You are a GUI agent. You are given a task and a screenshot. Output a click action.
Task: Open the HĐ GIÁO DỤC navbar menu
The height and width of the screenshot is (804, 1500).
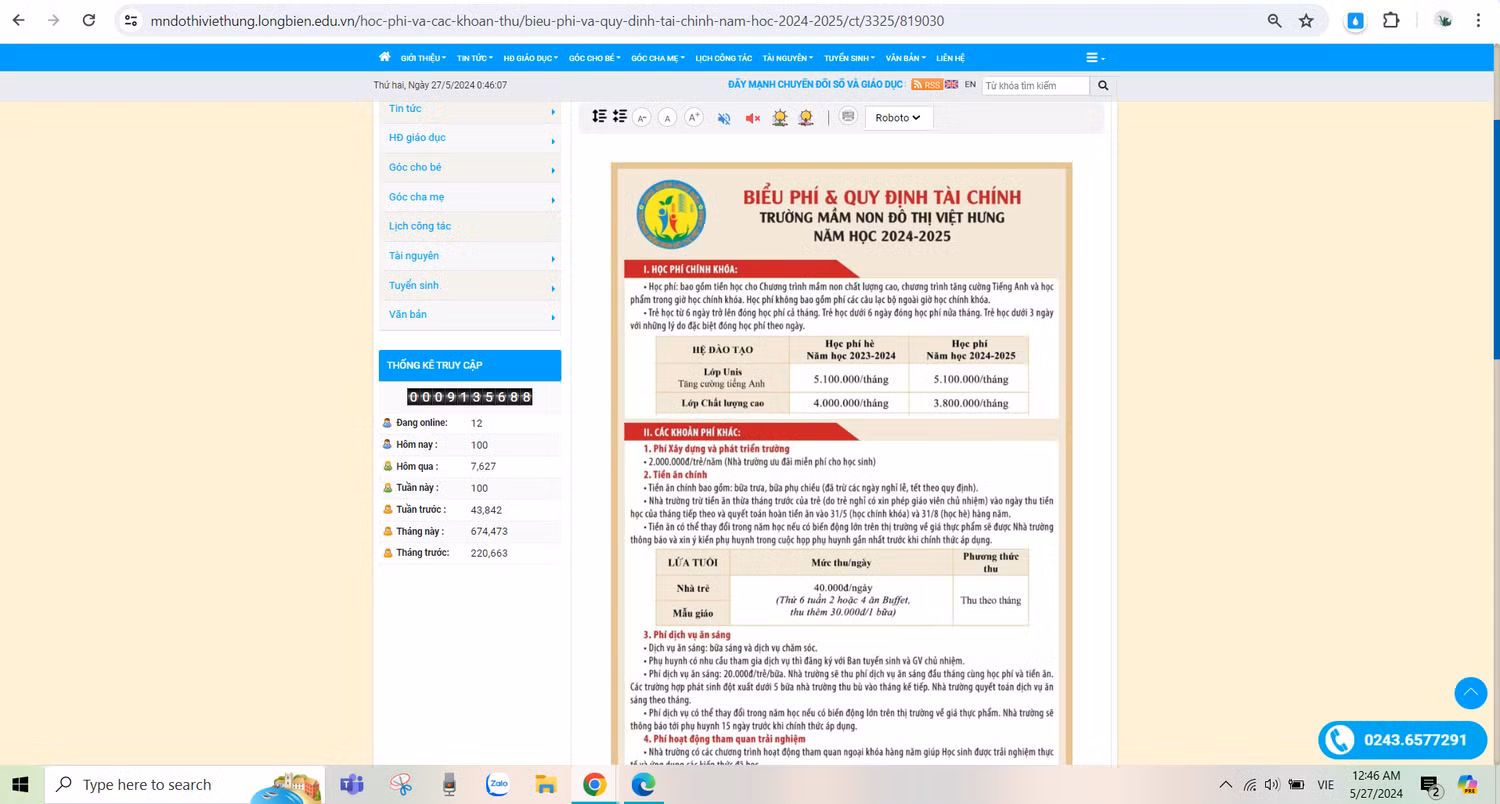click(x=531, y=58)
